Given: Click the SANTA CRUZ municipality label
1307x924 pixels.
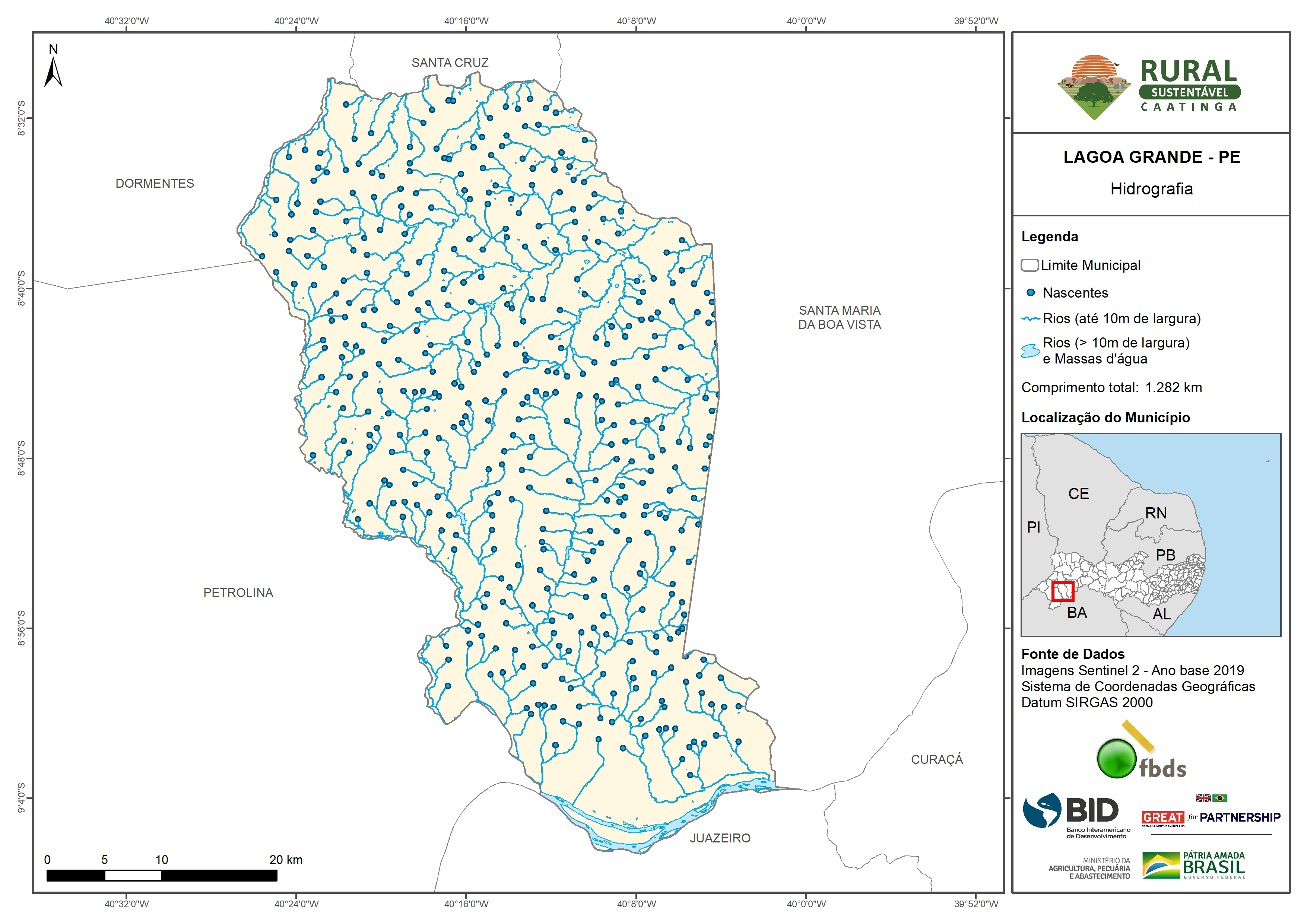Looking at the screenshot, I should [x=450, y=63].
